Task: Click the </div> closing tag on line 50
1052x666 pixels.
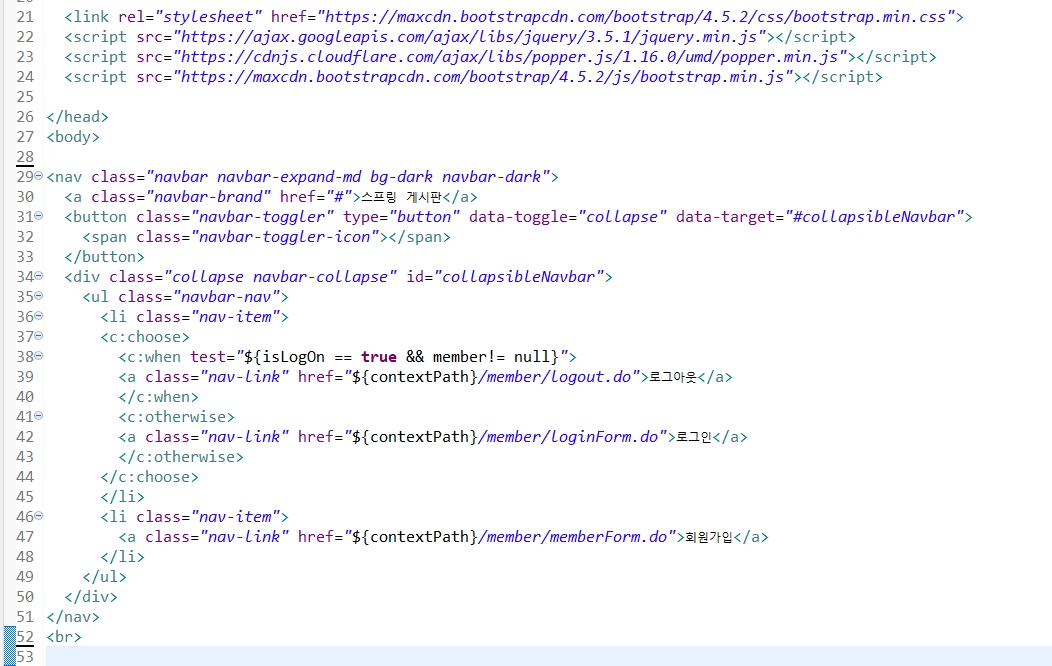Action: pyautogui.click(x=91, y=597)
